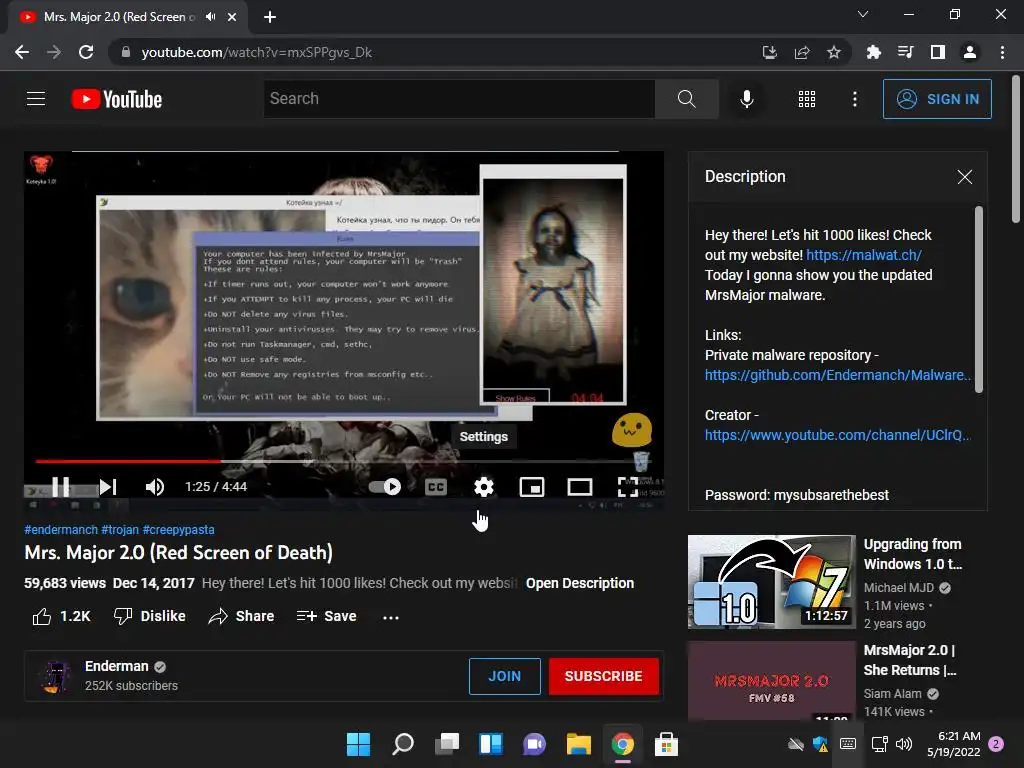Open Upgrading from Windows 1.0 thumbnail
Image resolution: width=1024 pixels, height=768 pixels.
771,582
